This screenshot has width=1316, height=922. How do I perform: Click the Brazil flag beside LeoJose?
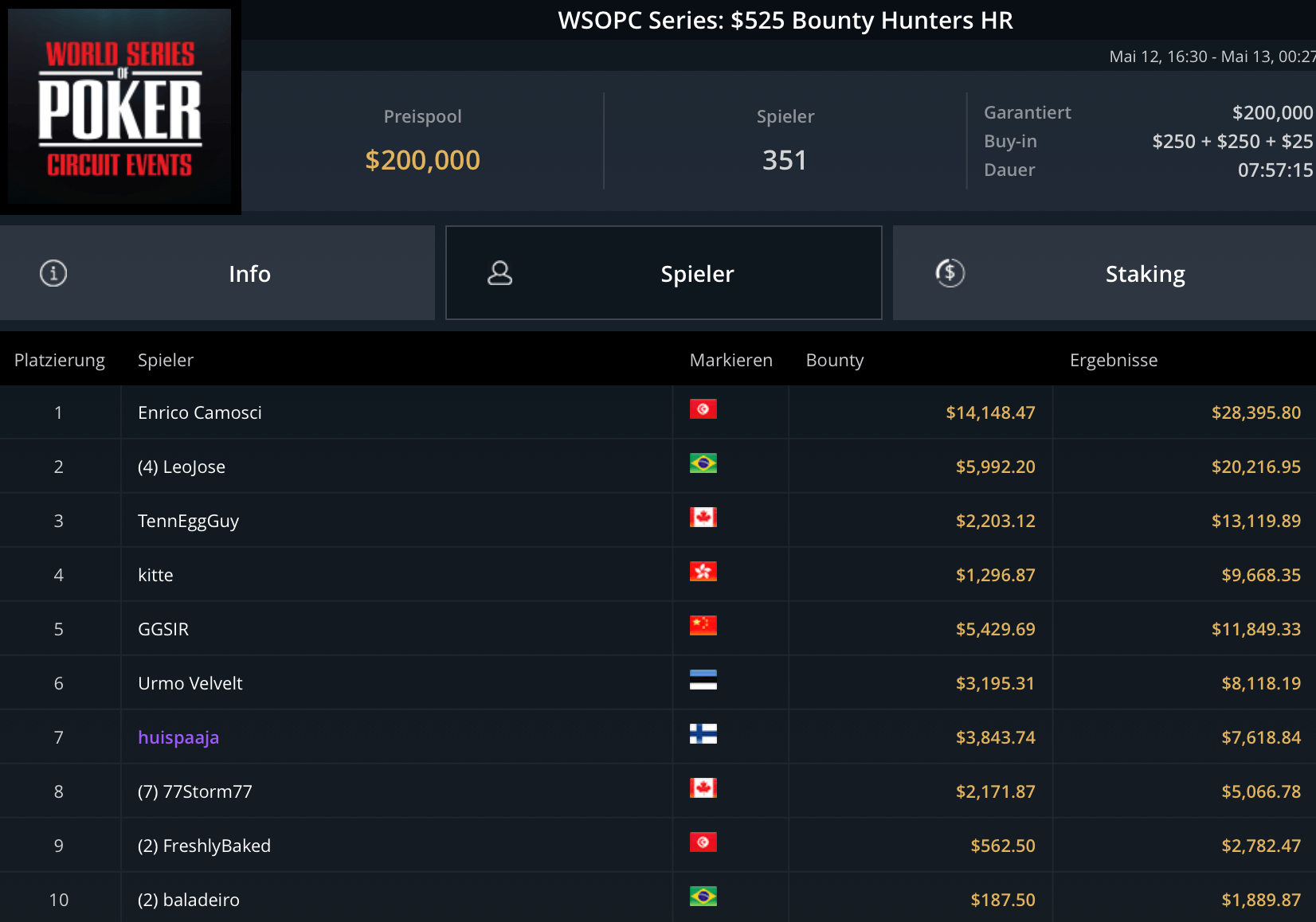703,463
